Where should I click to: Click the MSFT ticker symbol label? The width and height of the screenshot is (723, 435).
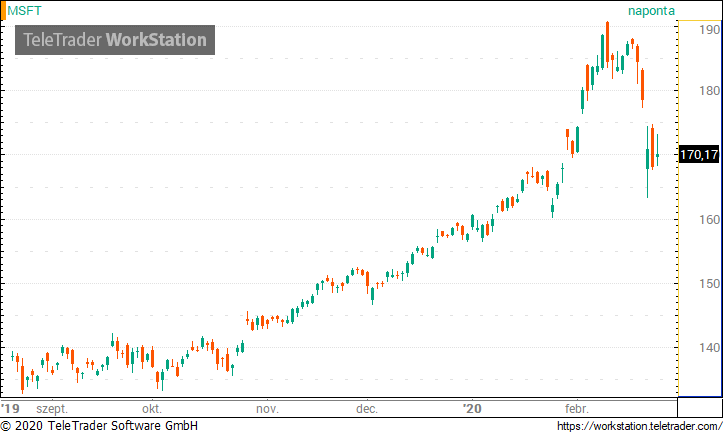(x=24, y=10)
